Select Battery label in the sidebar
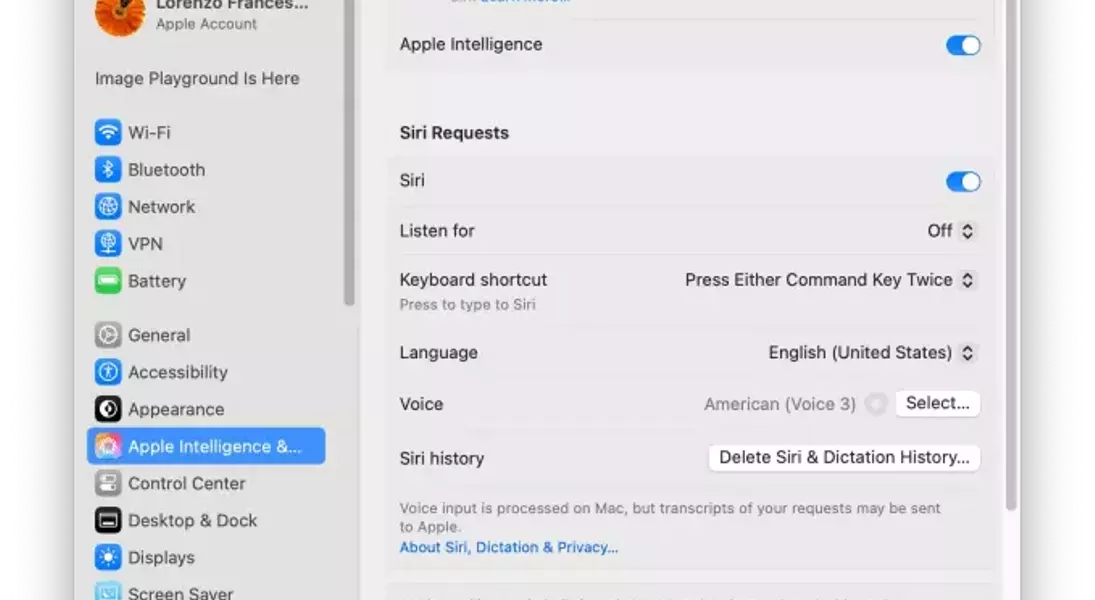Image resolution: width=1095 pixels, height=600 pixels. [157, 281]
